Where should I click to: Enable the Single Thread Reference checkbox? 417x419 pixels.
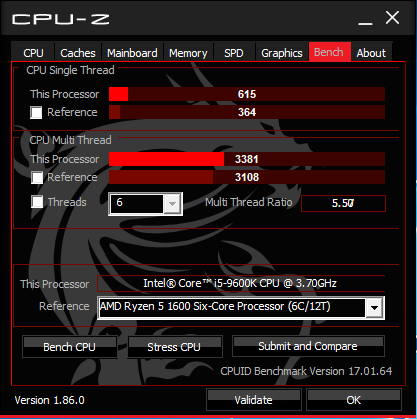[x=36, y=113]
